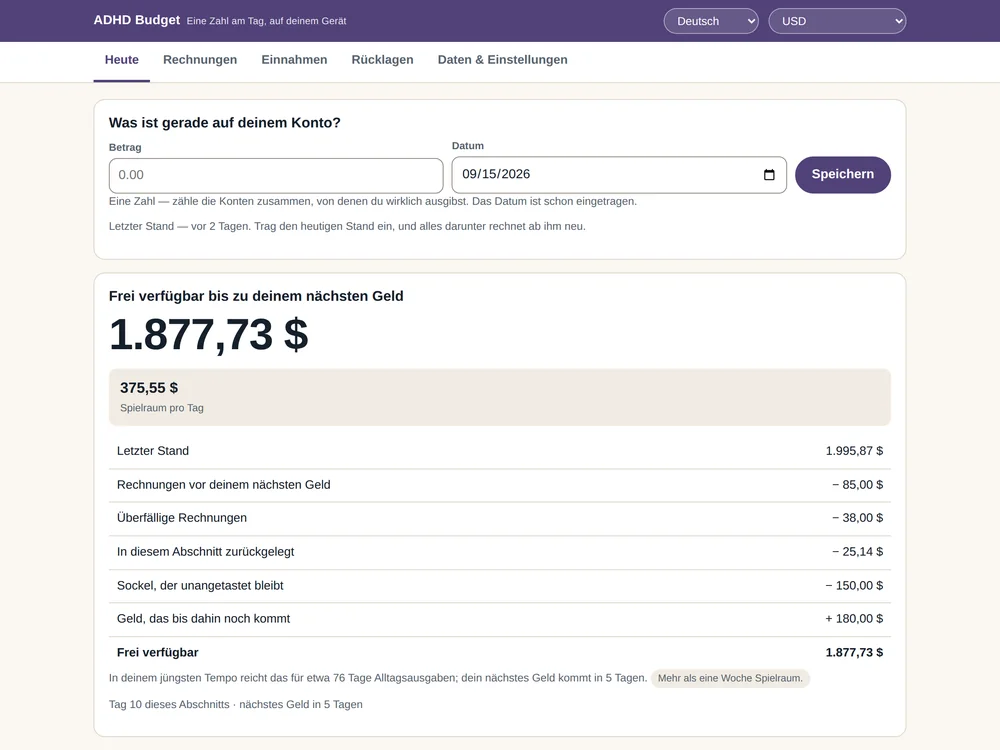Click the + 180,00 $ value

pyautogui.click(x=855, y=619)
